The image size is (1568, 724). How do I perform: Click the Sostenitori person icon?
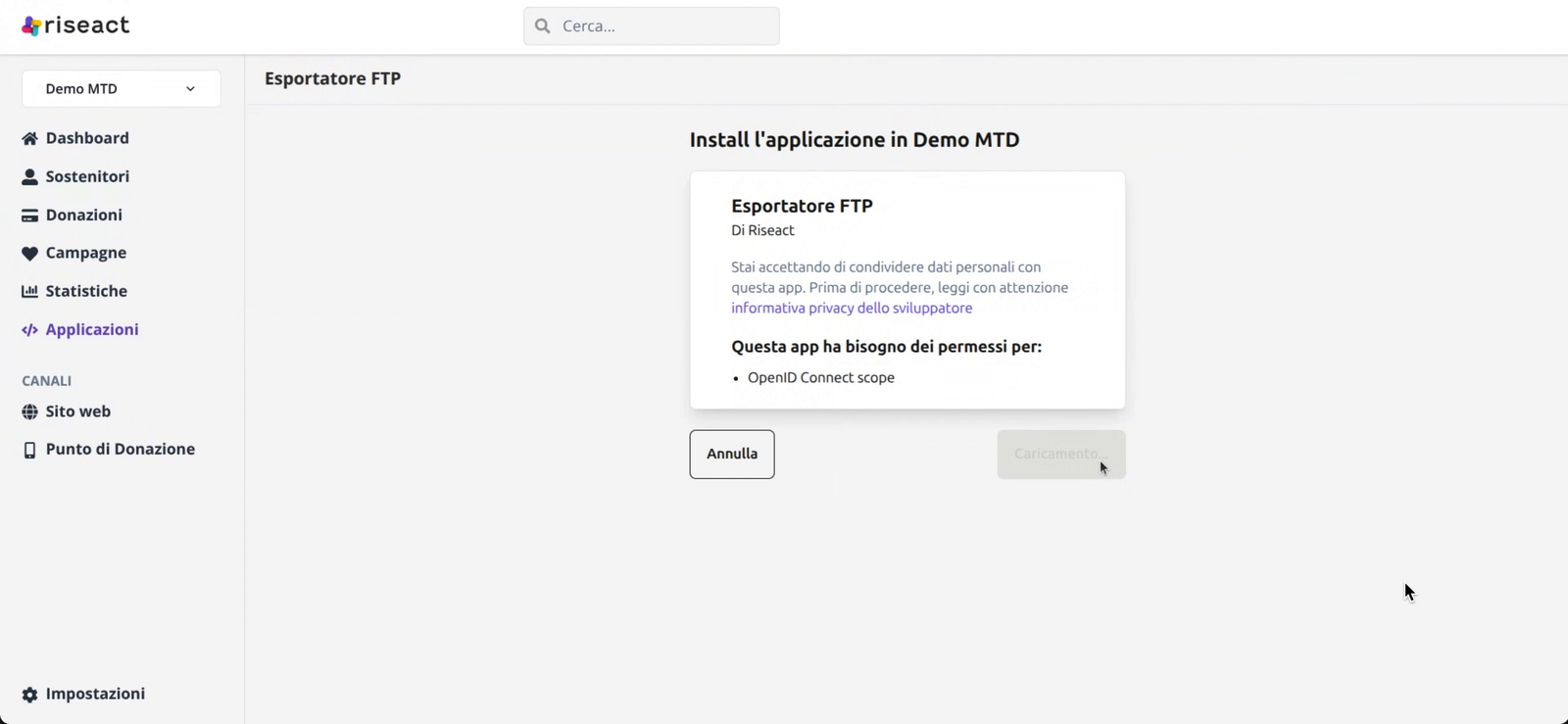point(29,176)
